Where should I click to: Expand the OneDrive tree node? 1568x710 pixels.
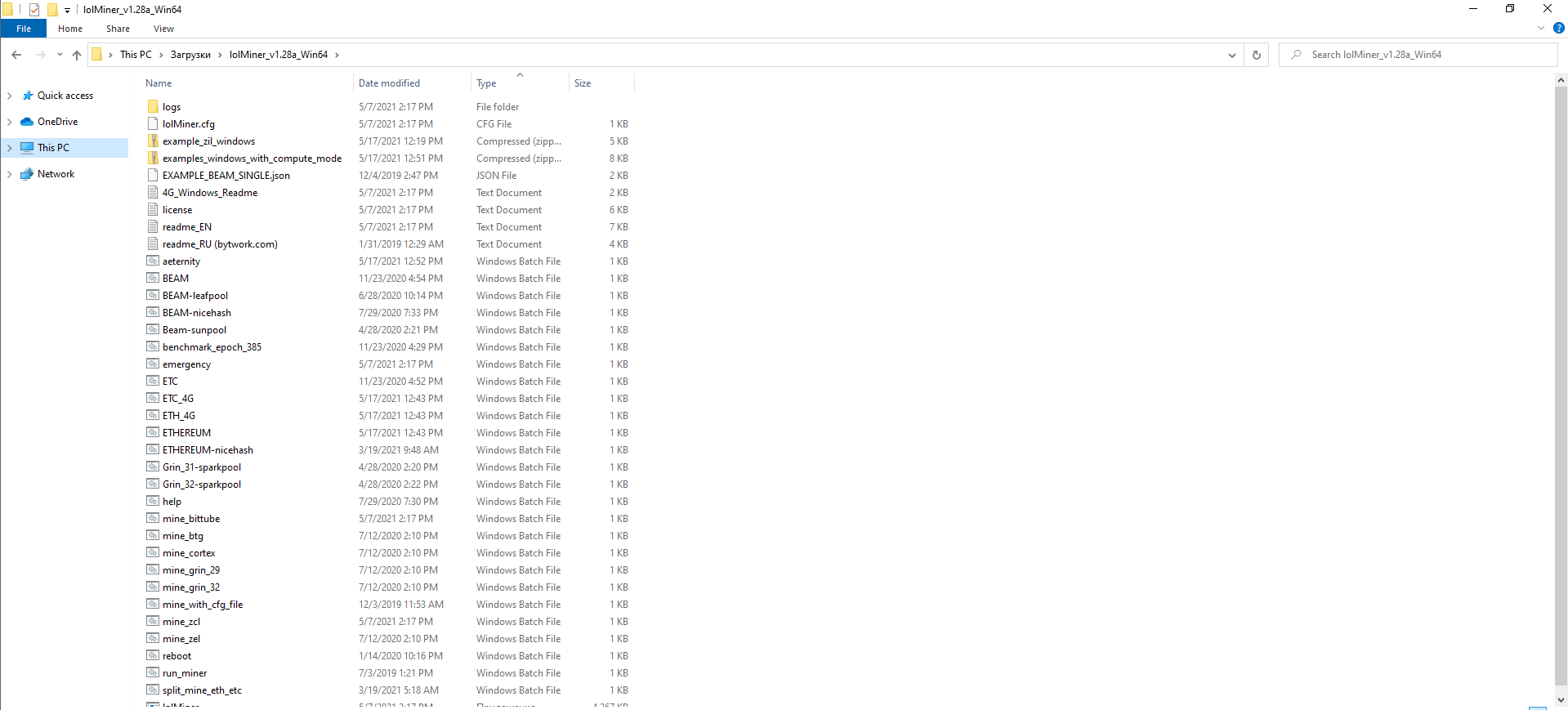(9, 122)
